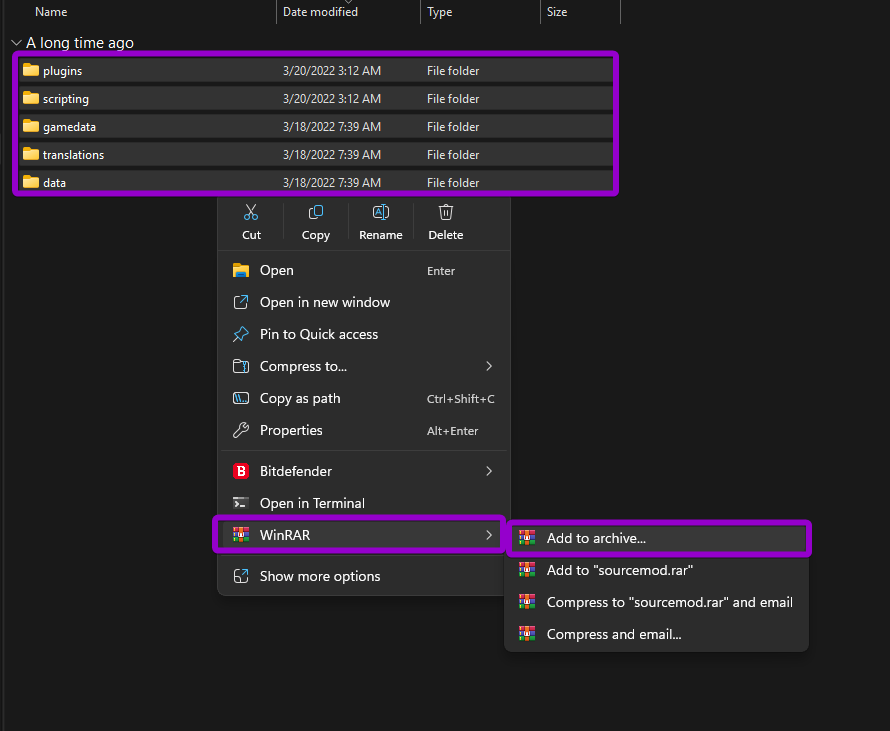Select the Rename icon

coord(380,212)
